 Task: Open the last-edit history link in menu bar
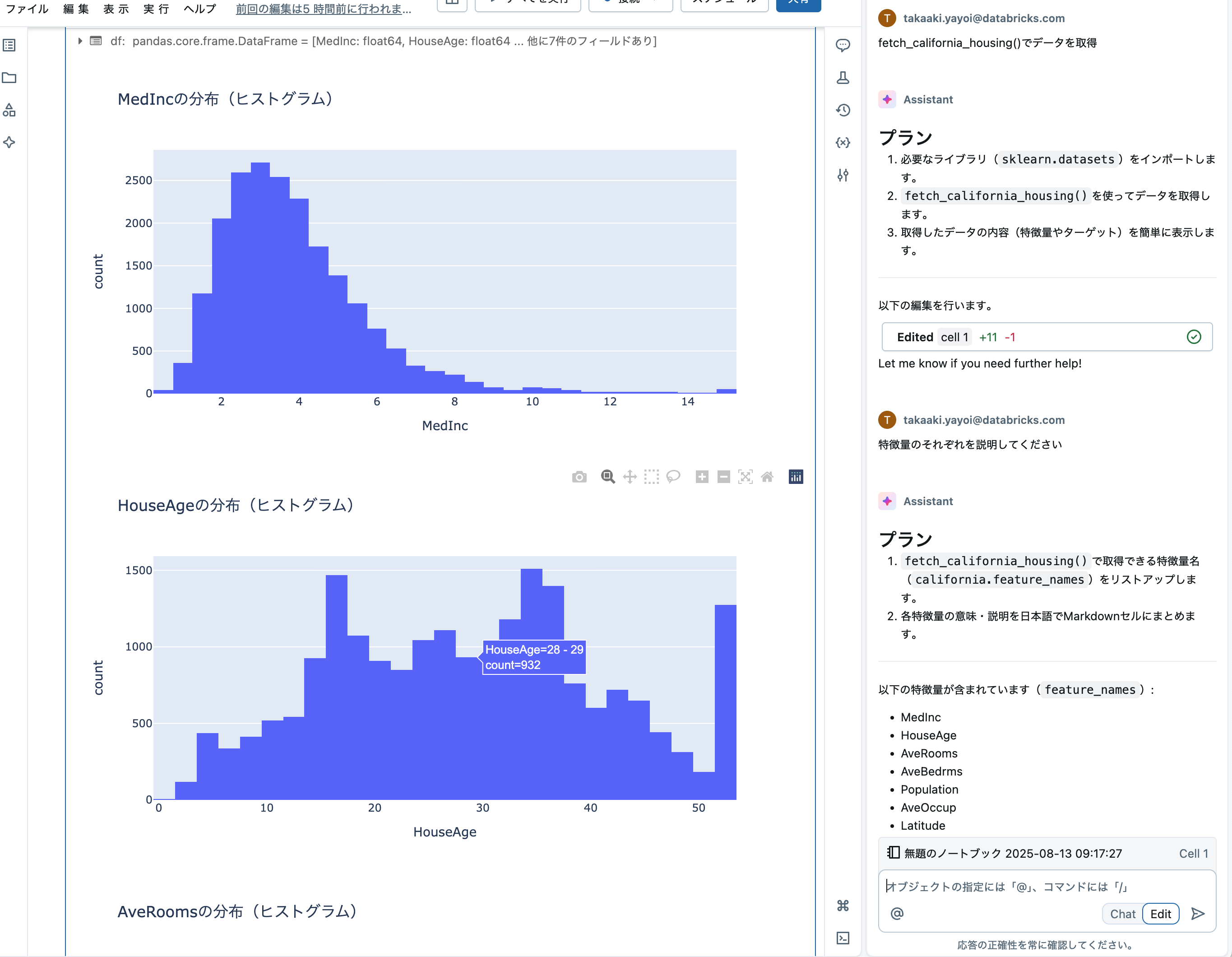pyautogui.click(x=323, y=9)
